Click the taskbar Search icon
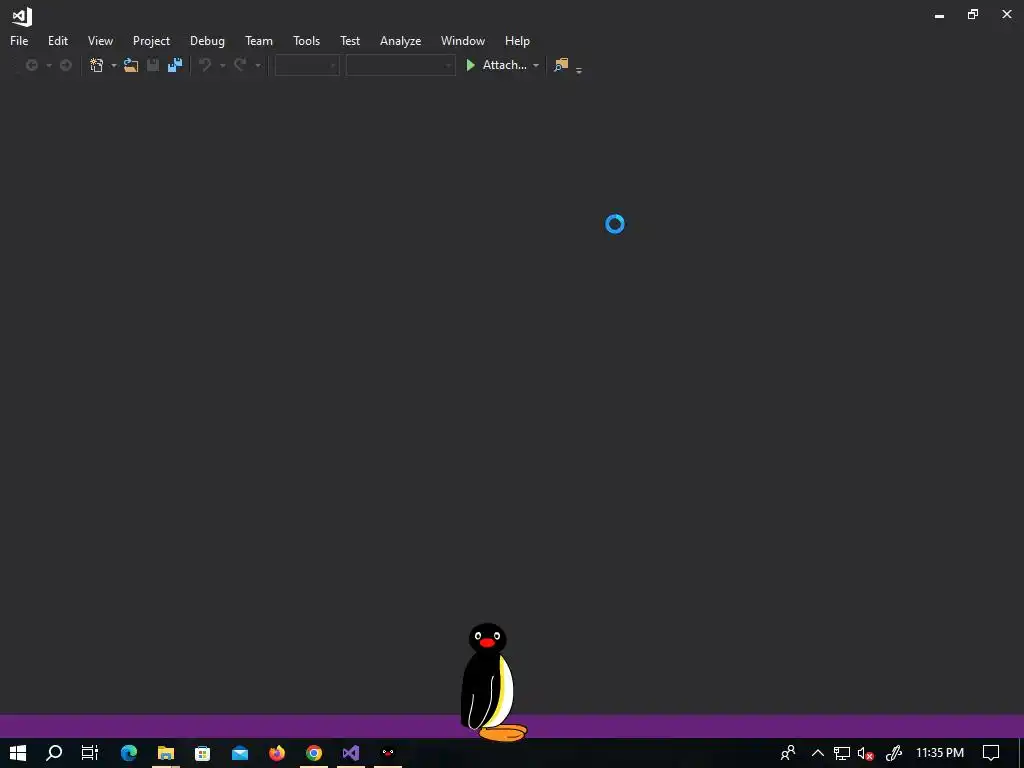The image size is (1024, 768). 54,753
